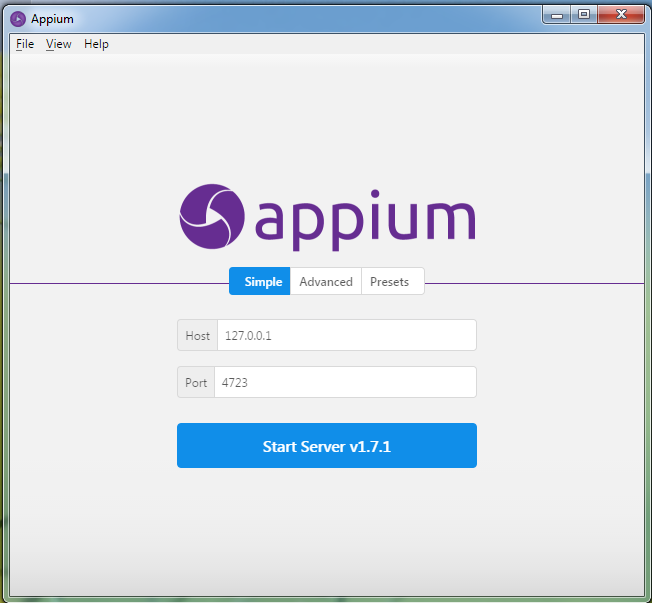
Task: Focus the Port input field showing 4723
Action: coord(345,382)
